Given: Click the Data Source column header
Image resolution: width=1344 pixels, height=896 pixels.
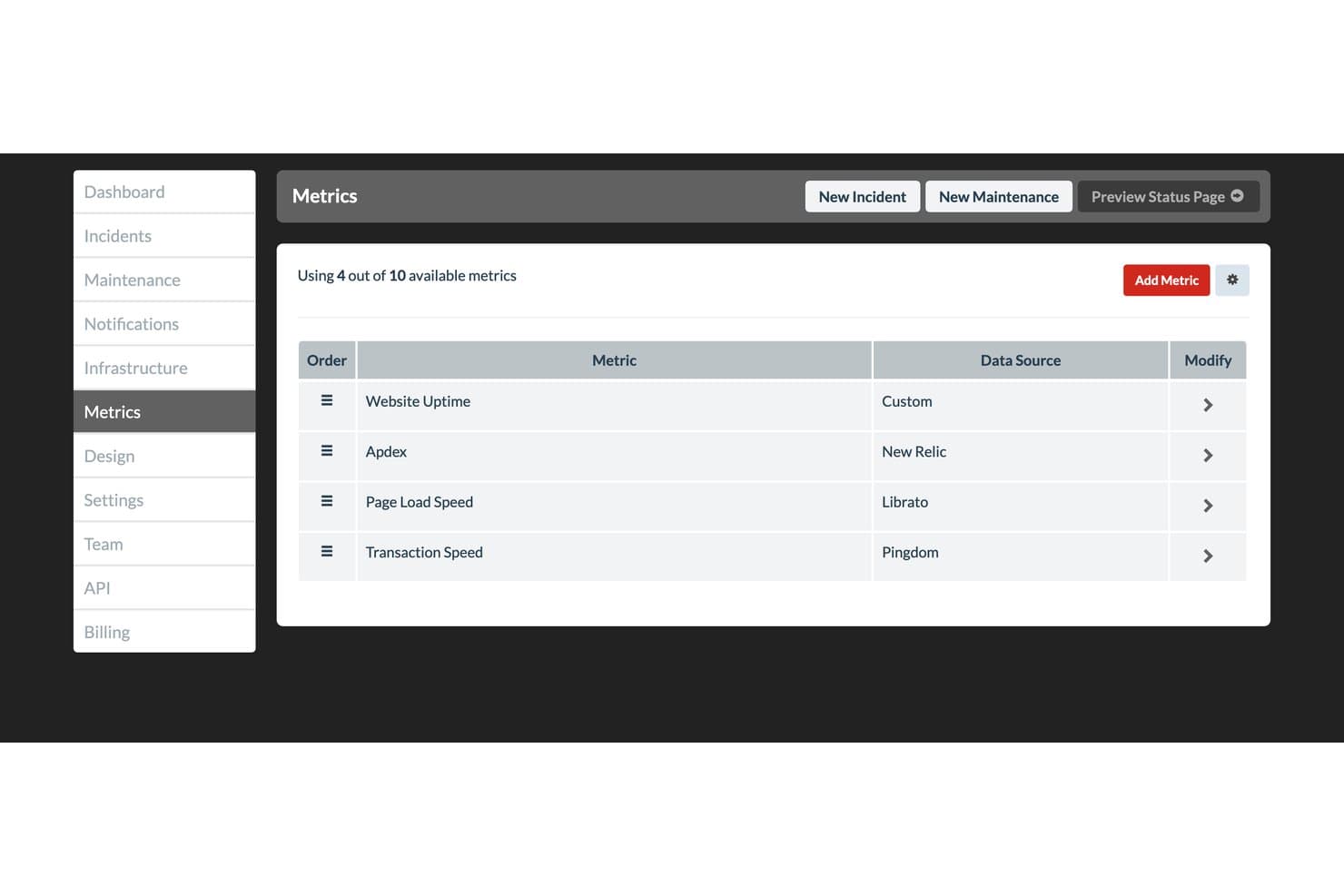Looking at the screenshot, I should coord(1021,360).
